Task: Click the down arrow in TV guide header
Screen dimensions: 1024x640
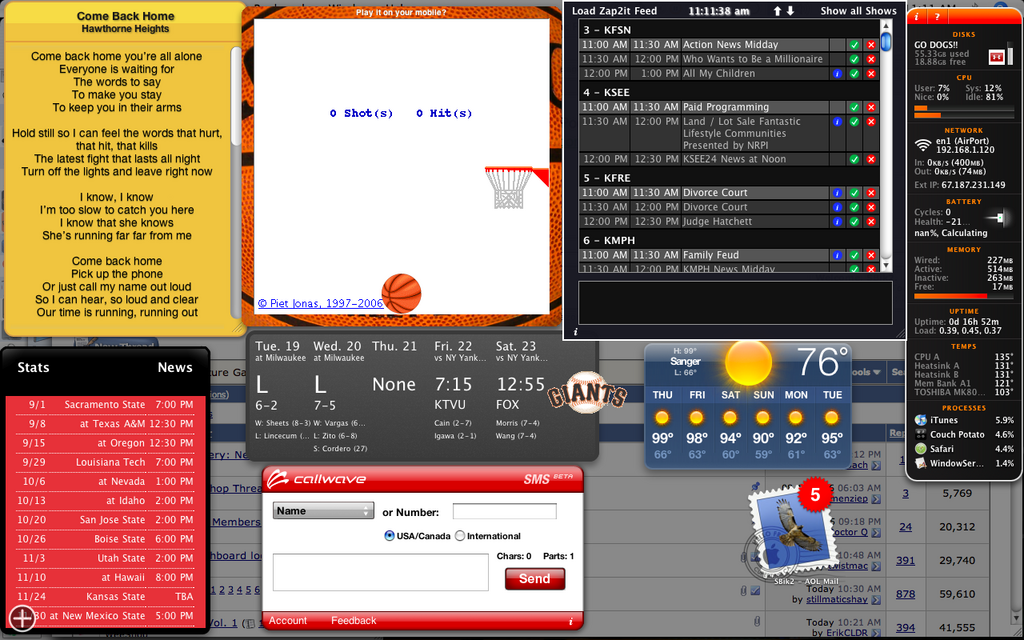Action: point(790,11)
